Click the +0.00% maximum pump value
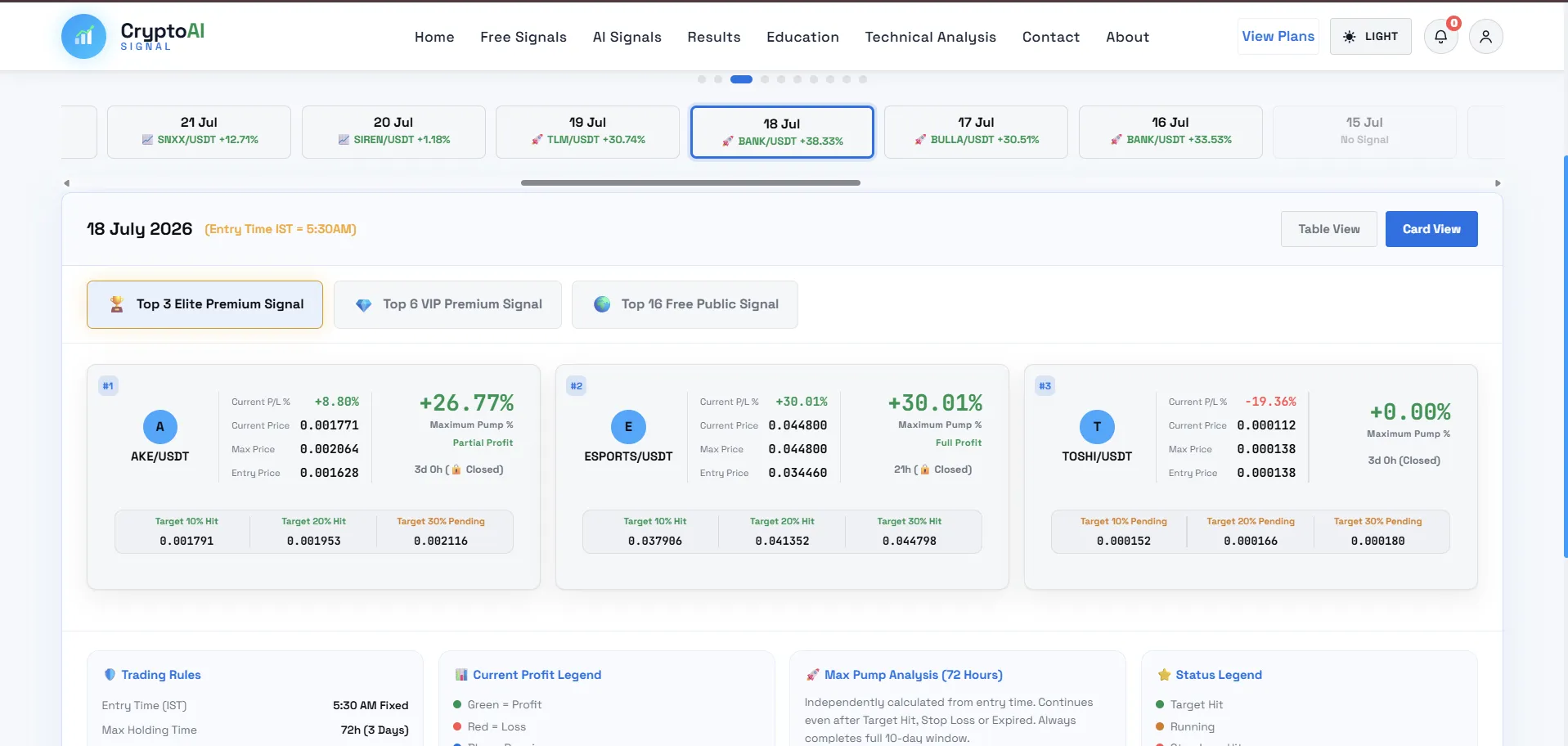 1409,412
